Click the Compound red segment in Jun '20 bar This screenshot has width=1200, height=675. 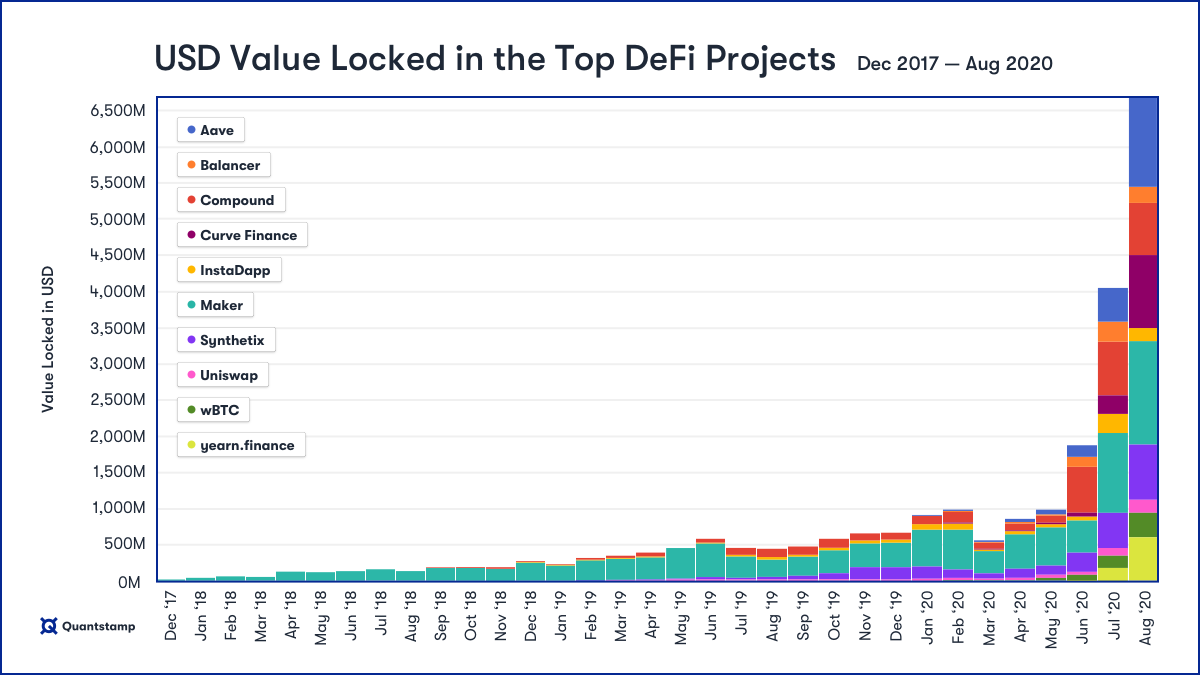click(x=1083, y=490)
